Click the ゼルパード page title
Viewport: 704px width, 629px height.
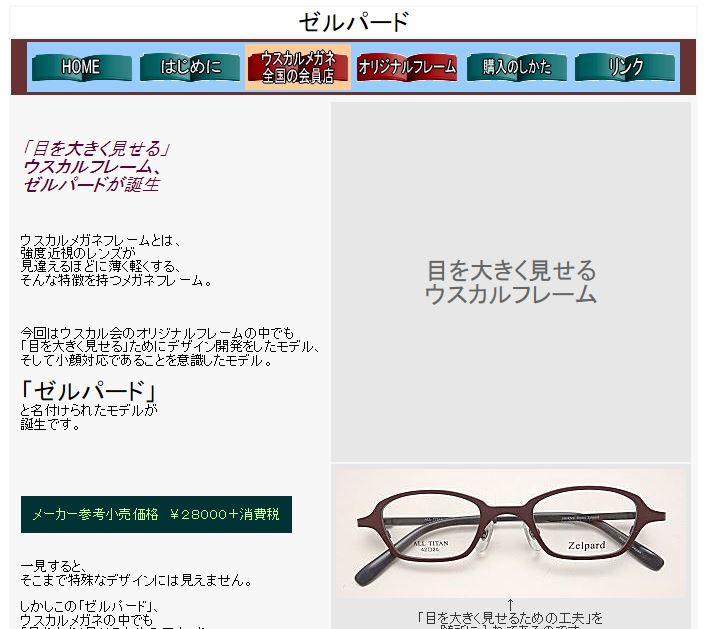(353, 22)
